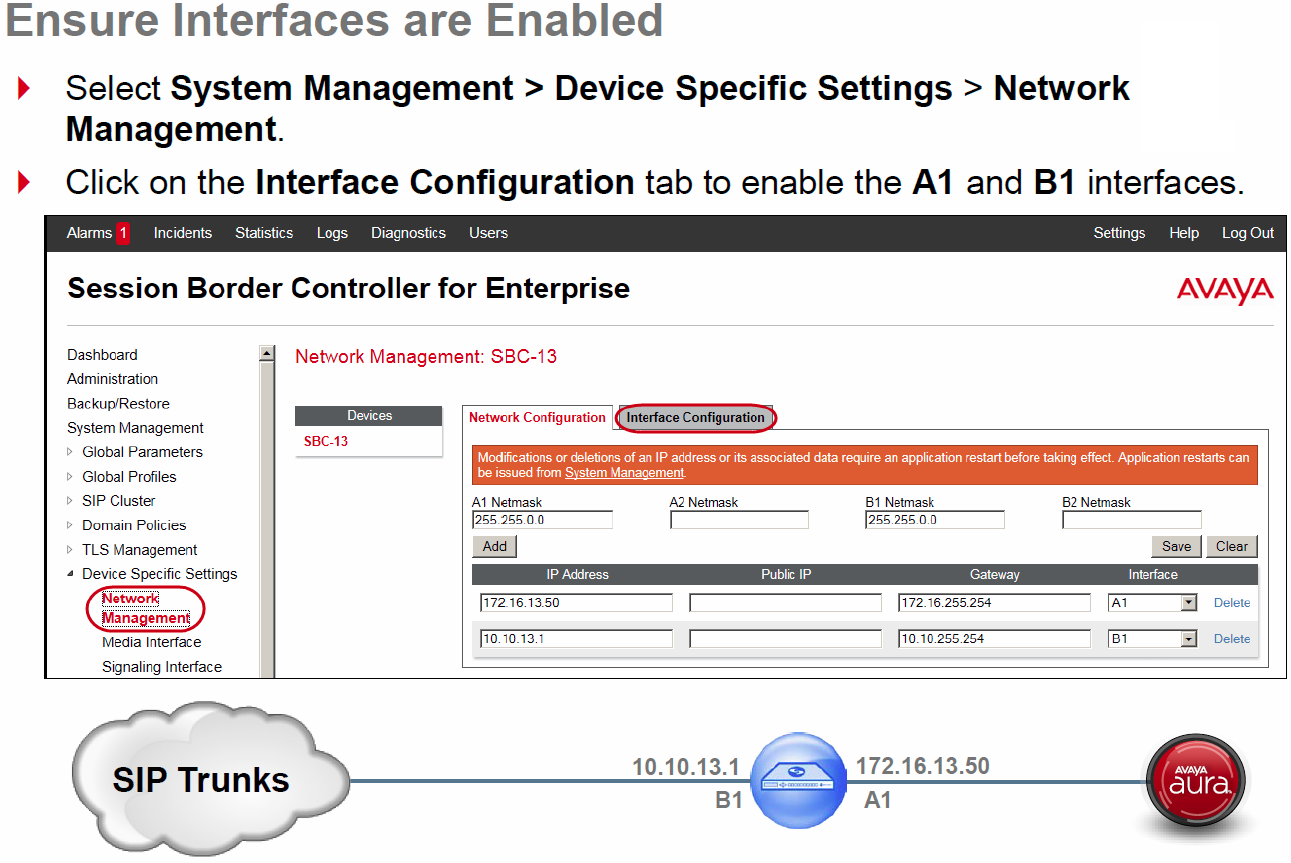Open Dashboard in the sidebar
This screenshot has width=1291, height=863.
coord(102,355)
